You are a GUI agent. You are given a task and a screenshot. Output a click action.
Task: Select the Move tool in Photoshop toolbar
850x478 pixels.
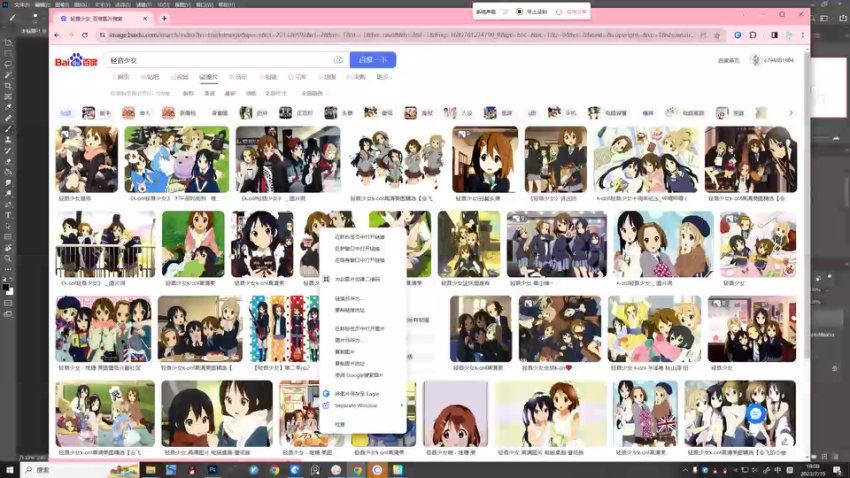click(8, 42)
